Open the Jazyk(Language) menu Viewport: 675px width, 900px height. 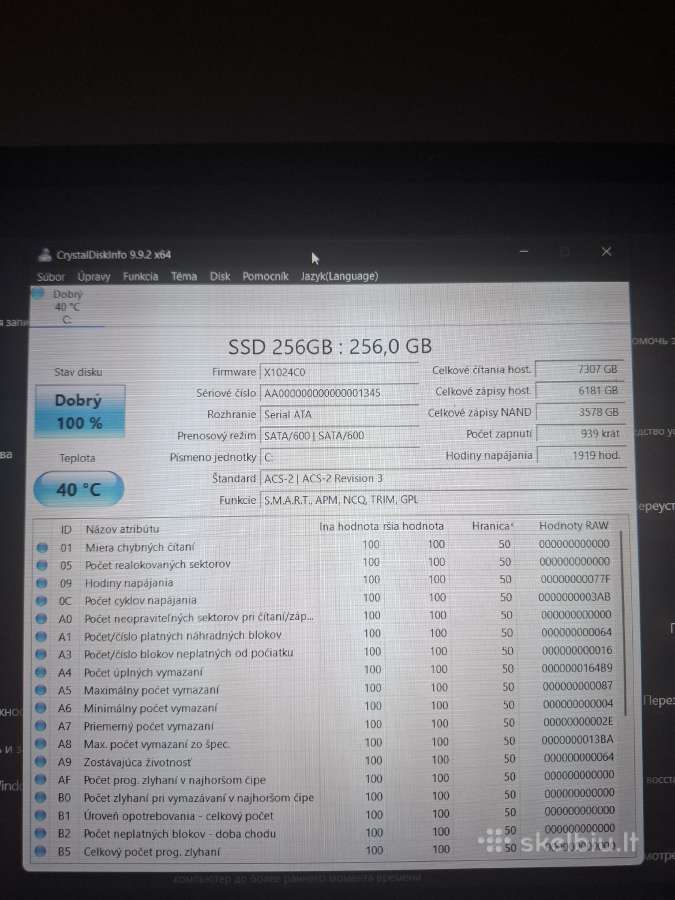(339, 276)
